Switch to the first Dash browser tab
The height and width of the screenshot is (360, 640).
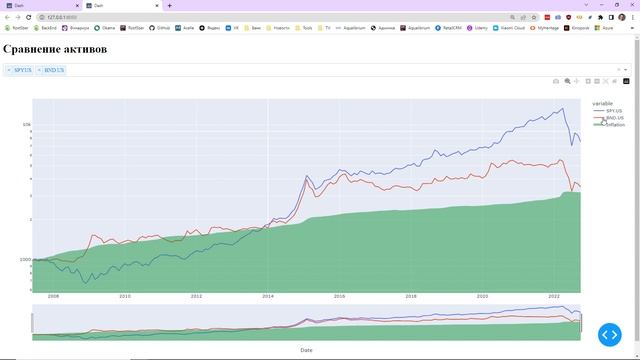pyautogui.click(x=41, y=6)
